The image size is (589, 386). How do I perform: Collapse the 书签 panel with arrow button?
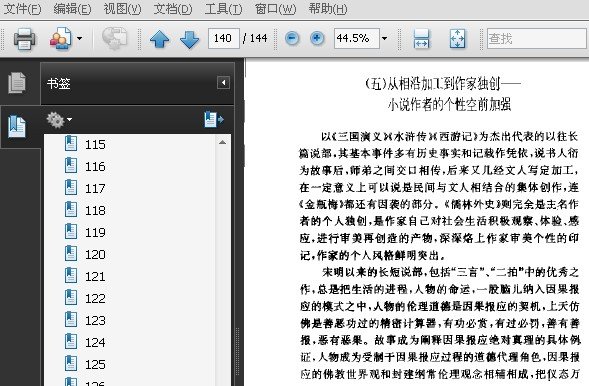click(x=223, y=83)
